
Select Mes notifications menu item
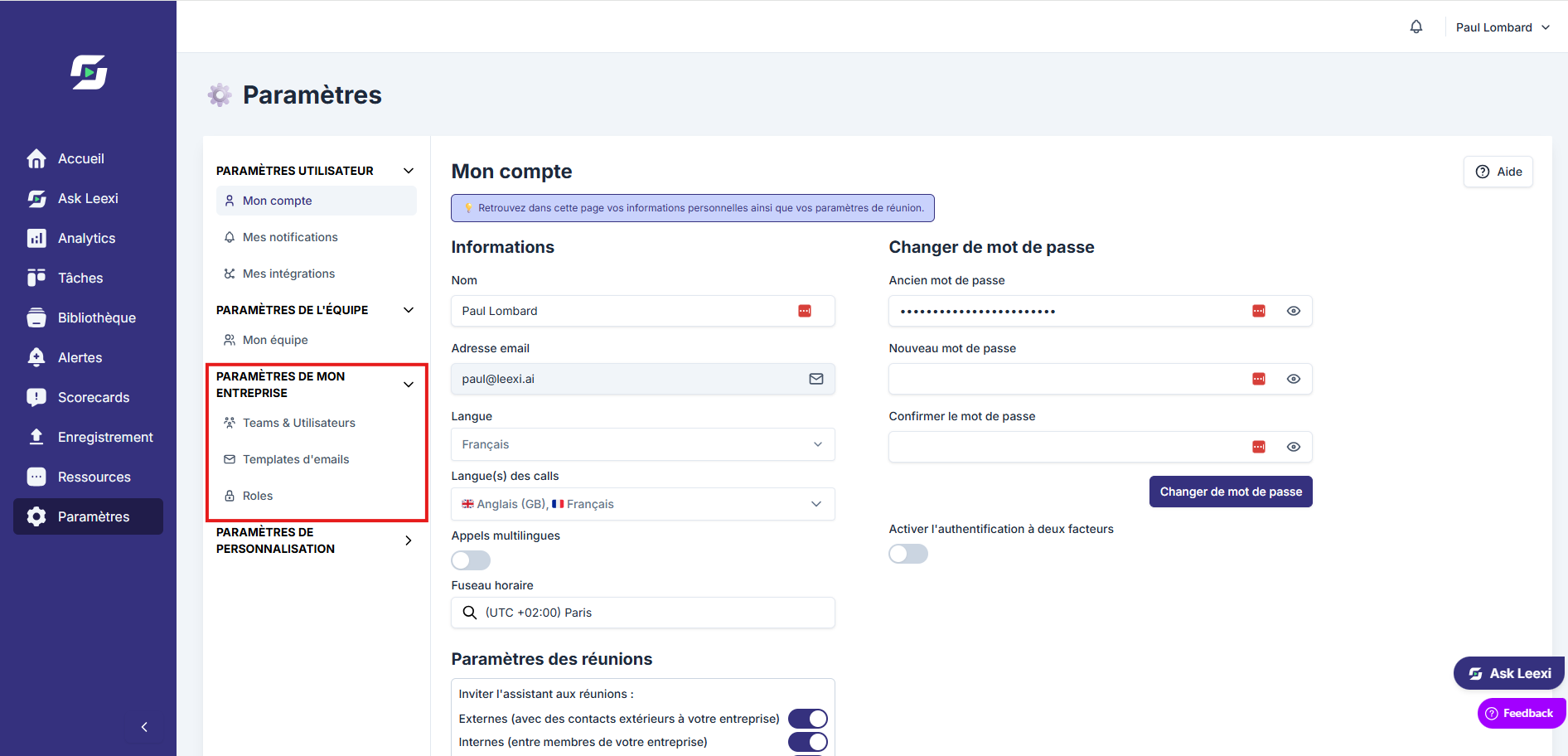click(317, 237)
